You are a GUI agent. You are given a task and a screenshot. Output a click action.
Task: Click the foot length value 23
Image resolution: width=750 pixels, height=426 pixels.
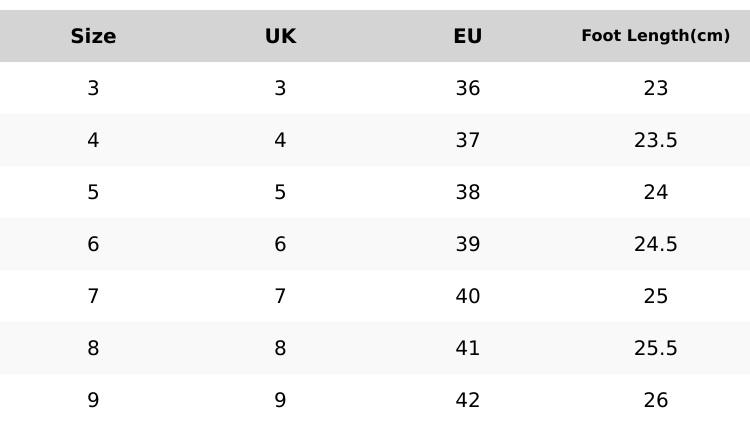coord(656,88)
